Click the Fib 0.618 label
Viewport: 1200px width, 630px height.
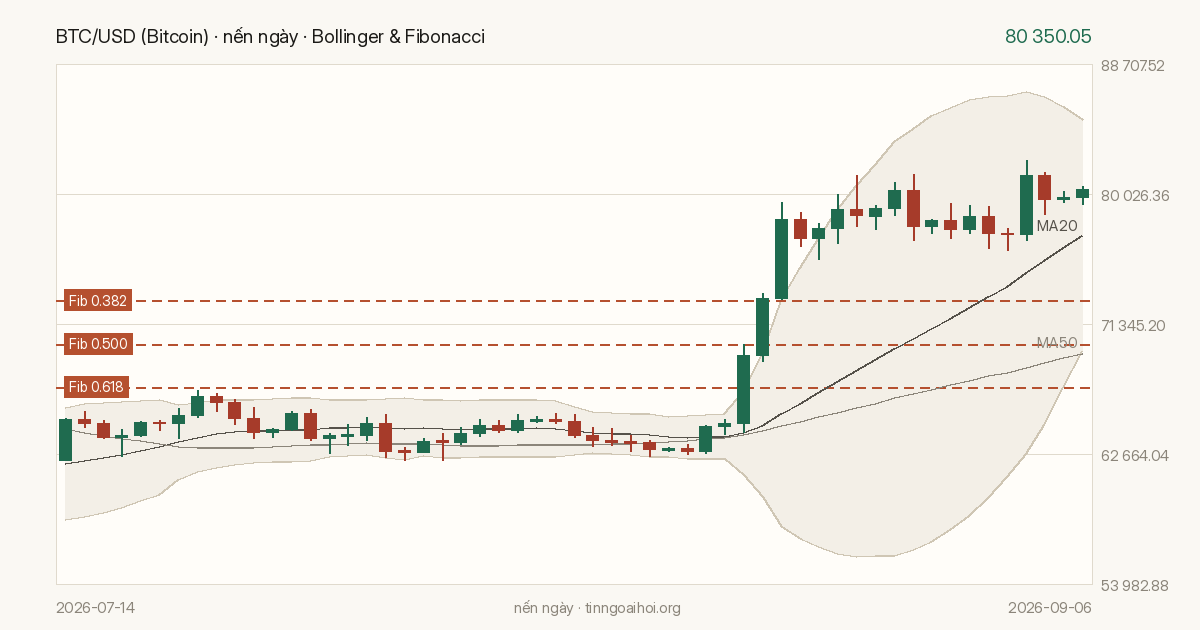coord(97,387)
